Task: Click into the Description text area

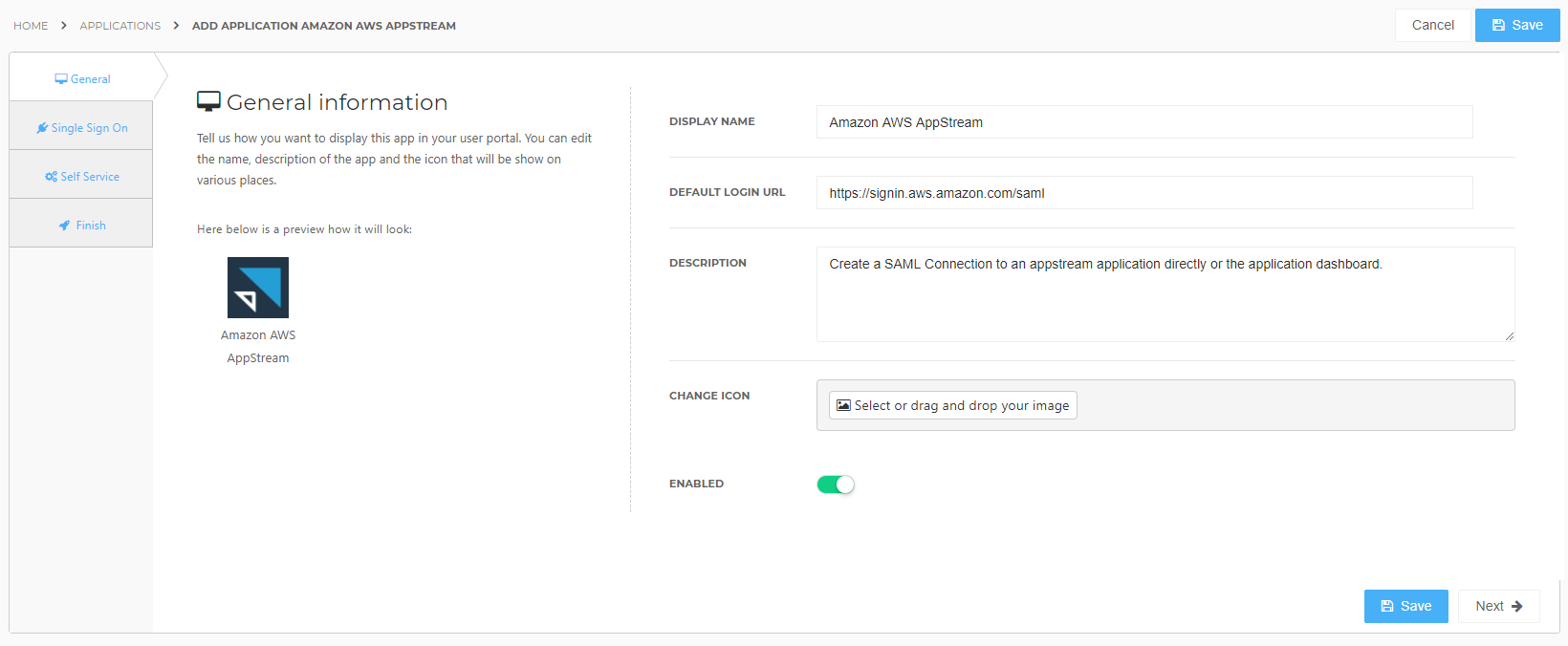Action: click(1165, 294)
